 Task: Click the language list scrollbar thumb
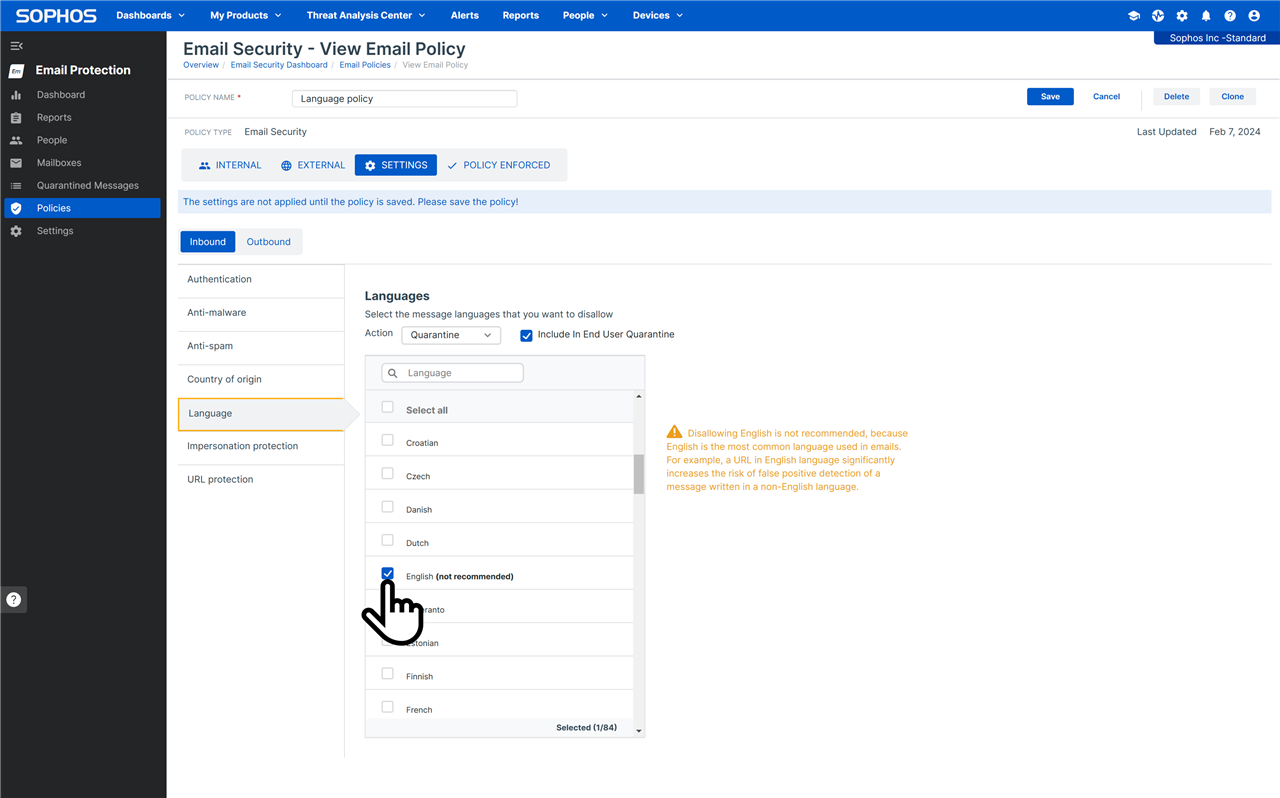point(639,473)
